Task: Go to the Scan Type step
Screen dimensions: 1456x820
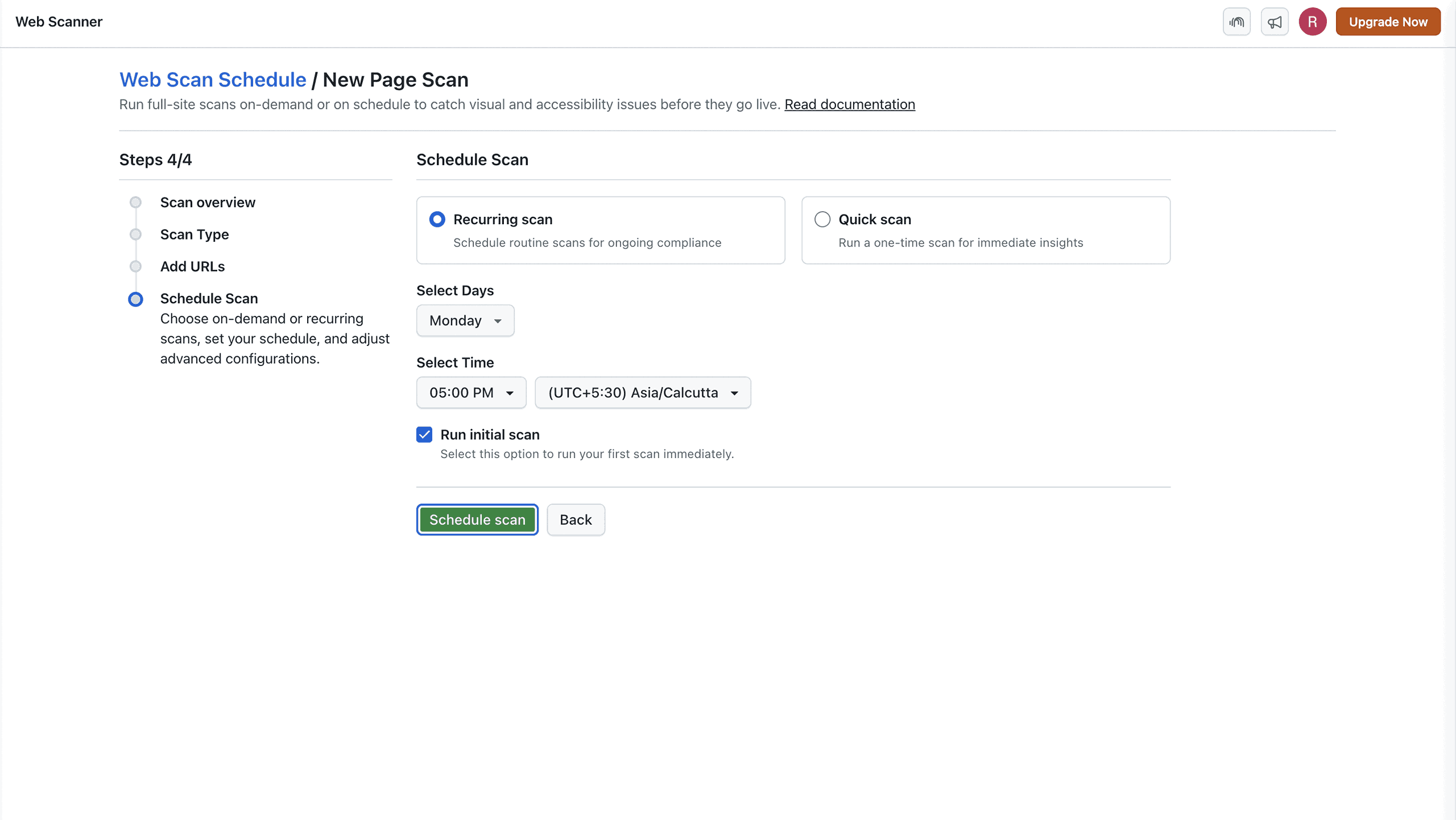Action: [x=195, y=234]
